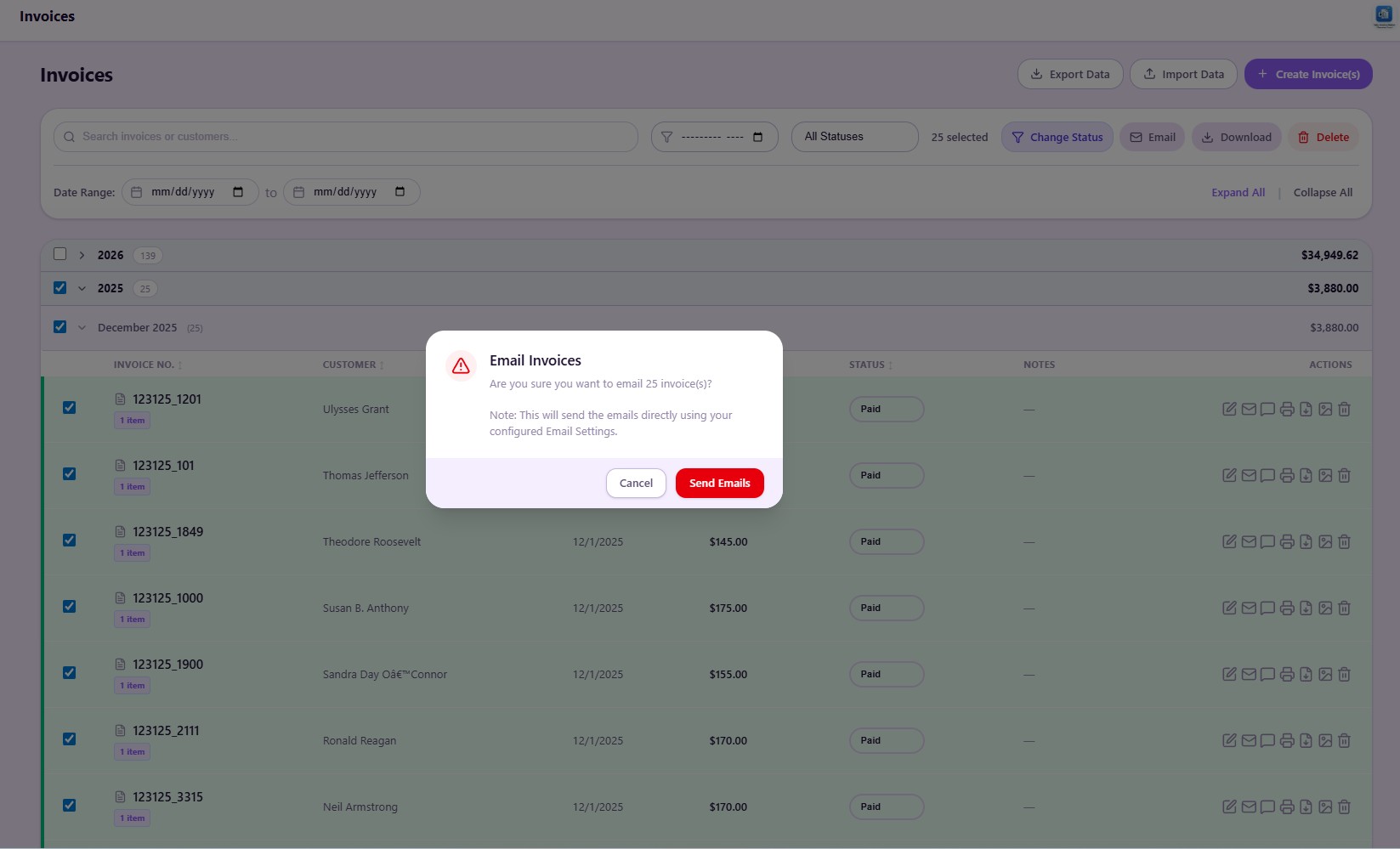This screenshot has width=1400, height=849.
Task: Click the funnel filter icon near the date field
Action: pos(667,136)
